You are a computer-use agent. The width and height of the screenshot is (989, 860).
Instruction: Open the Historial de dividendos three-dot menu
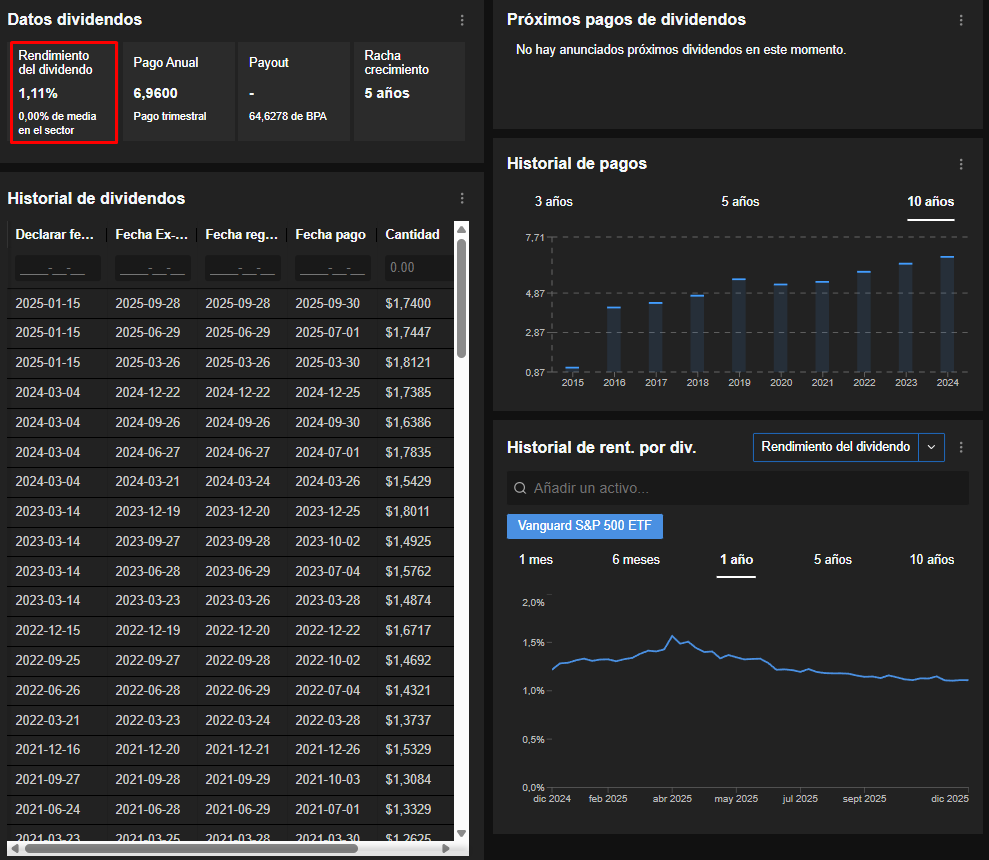pyautogui.click(x=461, y=199)
